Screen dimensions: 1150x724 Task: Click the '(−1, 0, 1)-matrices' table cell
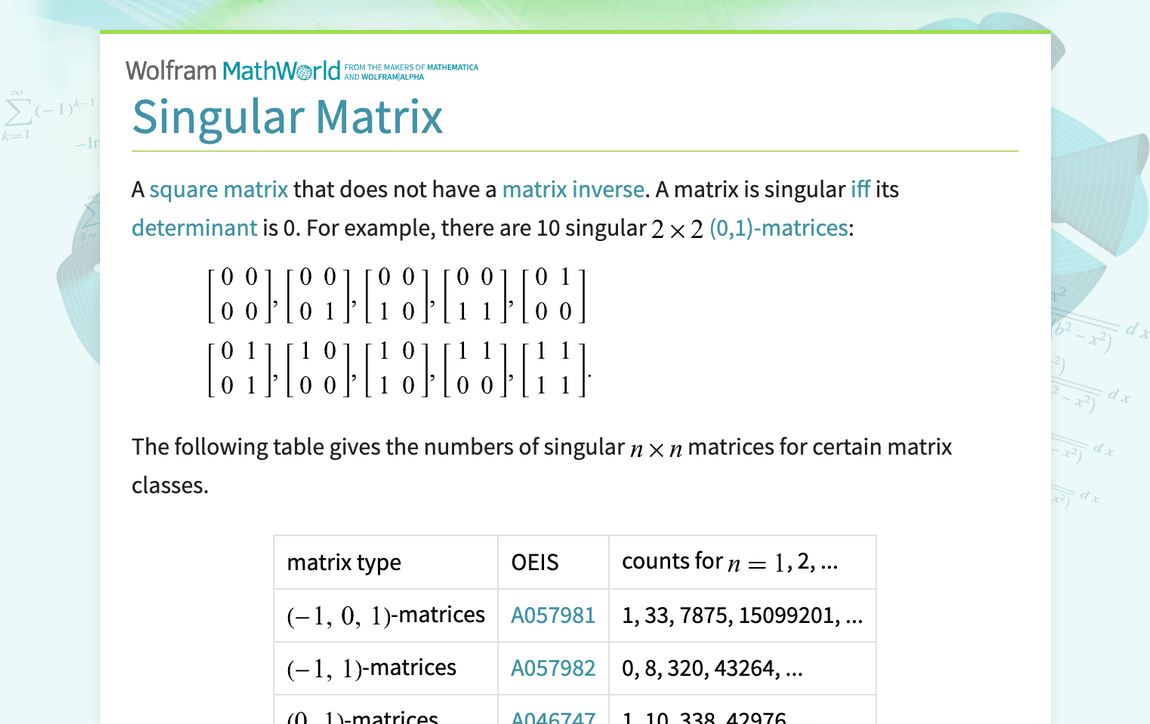point(386,615)
